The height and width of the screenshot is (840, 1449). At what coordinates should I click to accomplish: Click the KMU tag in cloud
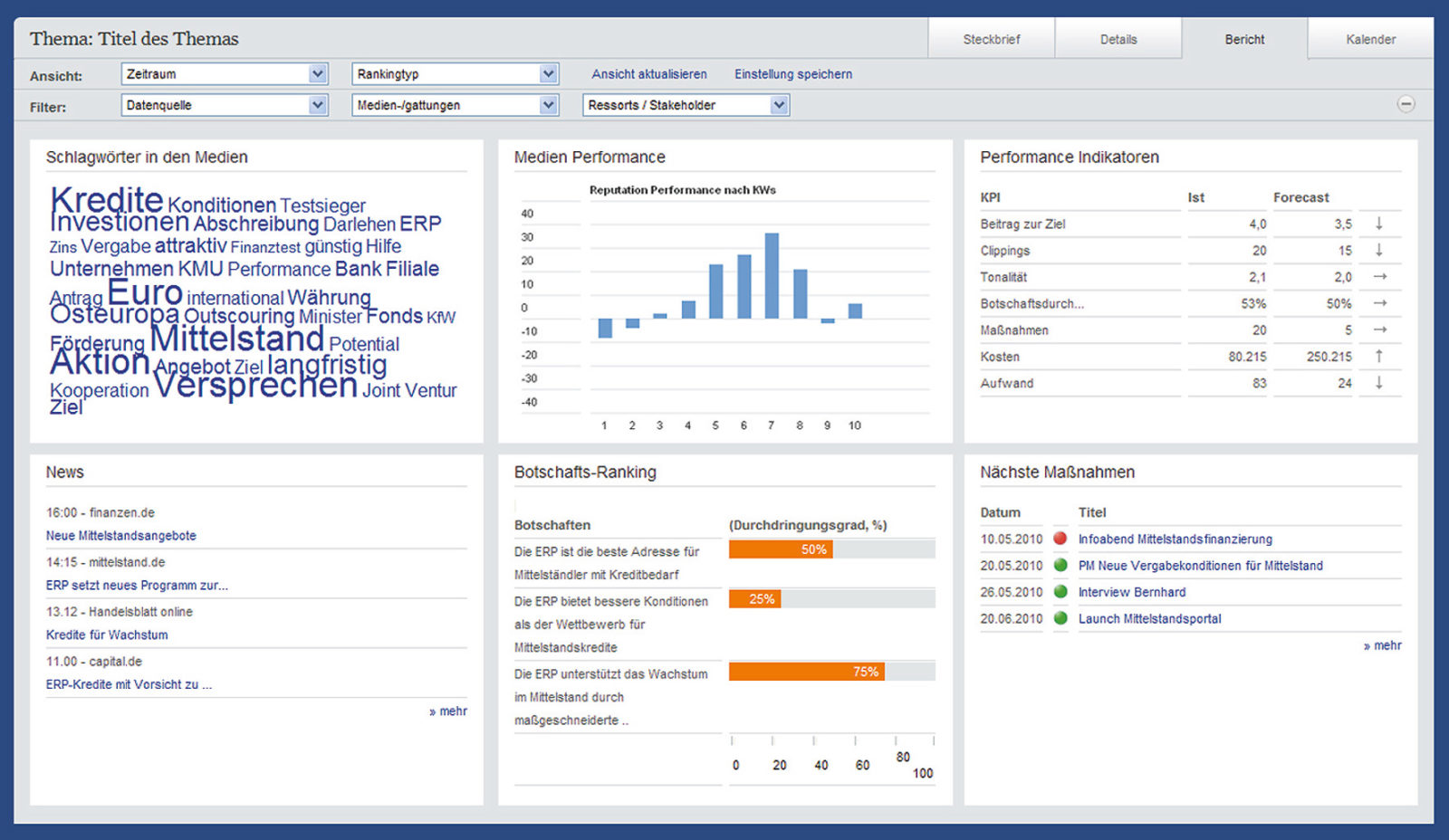click(x=200, y=269)
